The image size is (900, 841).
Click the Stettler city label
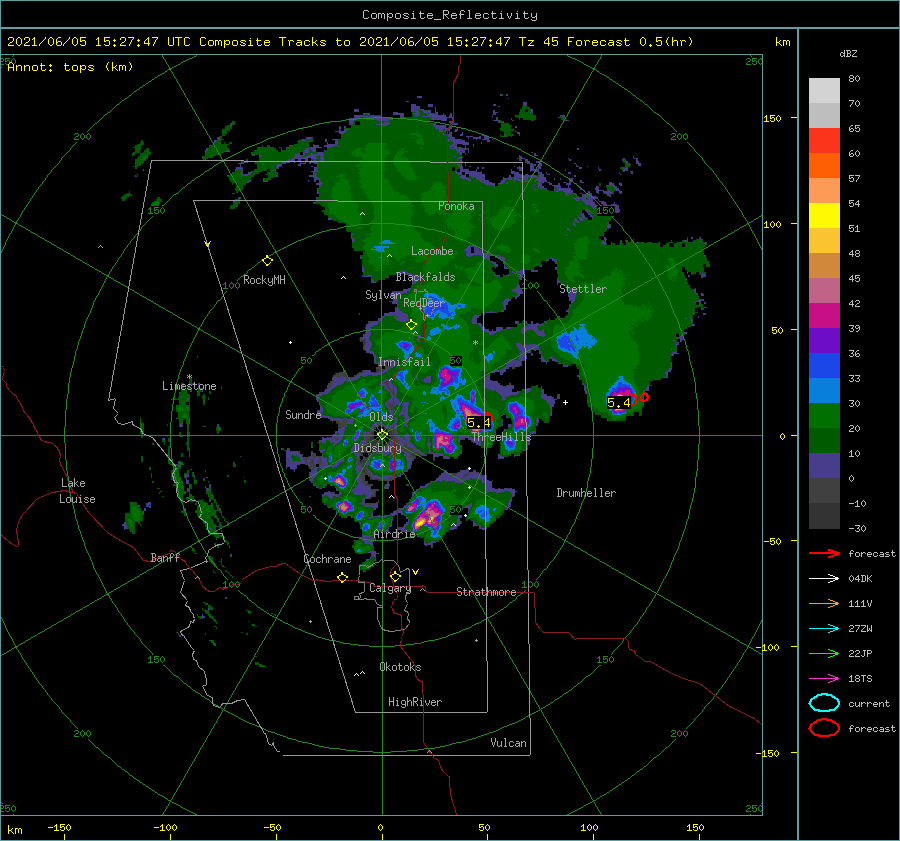click(583, 289)
